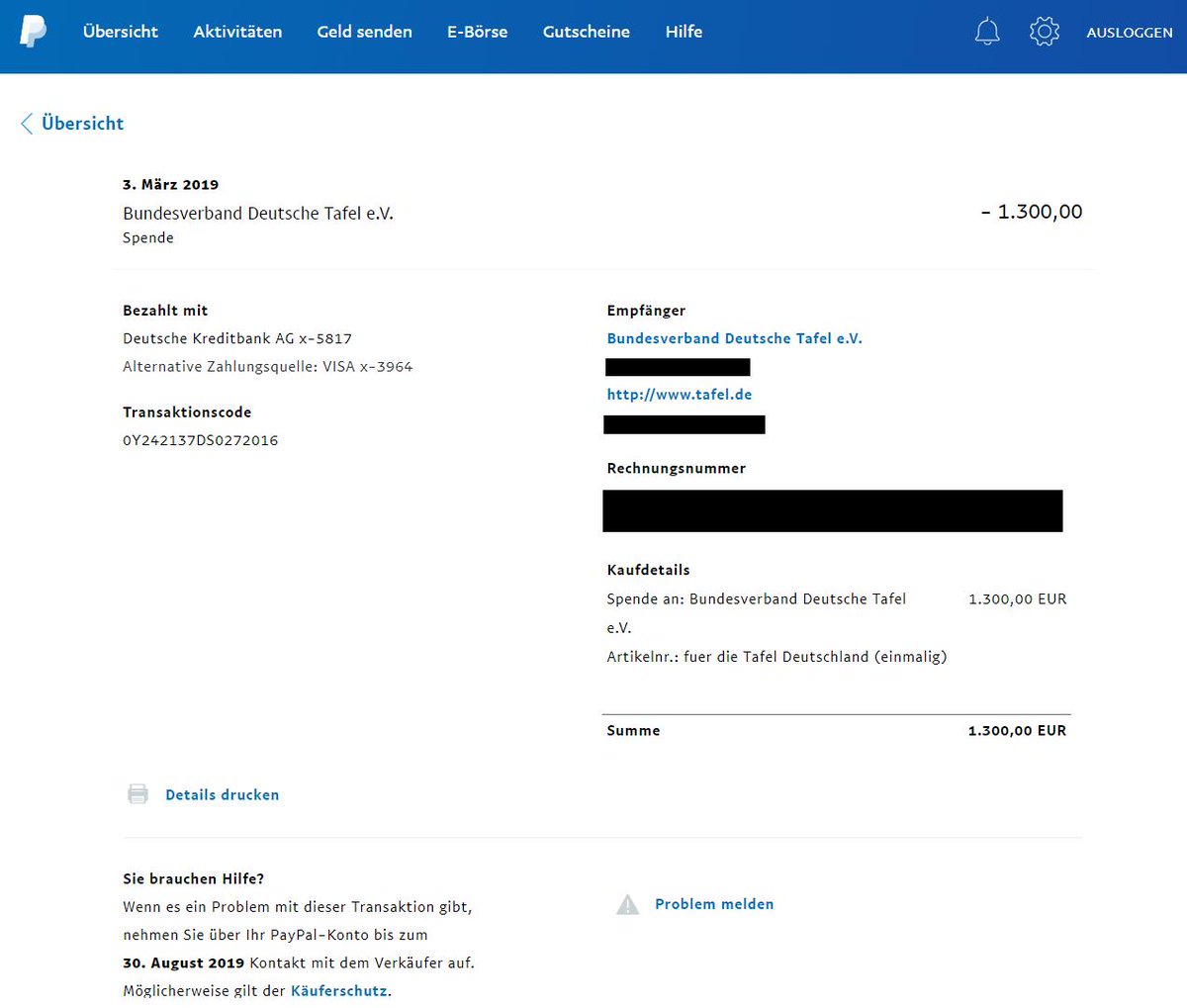
Task: Go to Geld senden
Action: pos(364,32)
